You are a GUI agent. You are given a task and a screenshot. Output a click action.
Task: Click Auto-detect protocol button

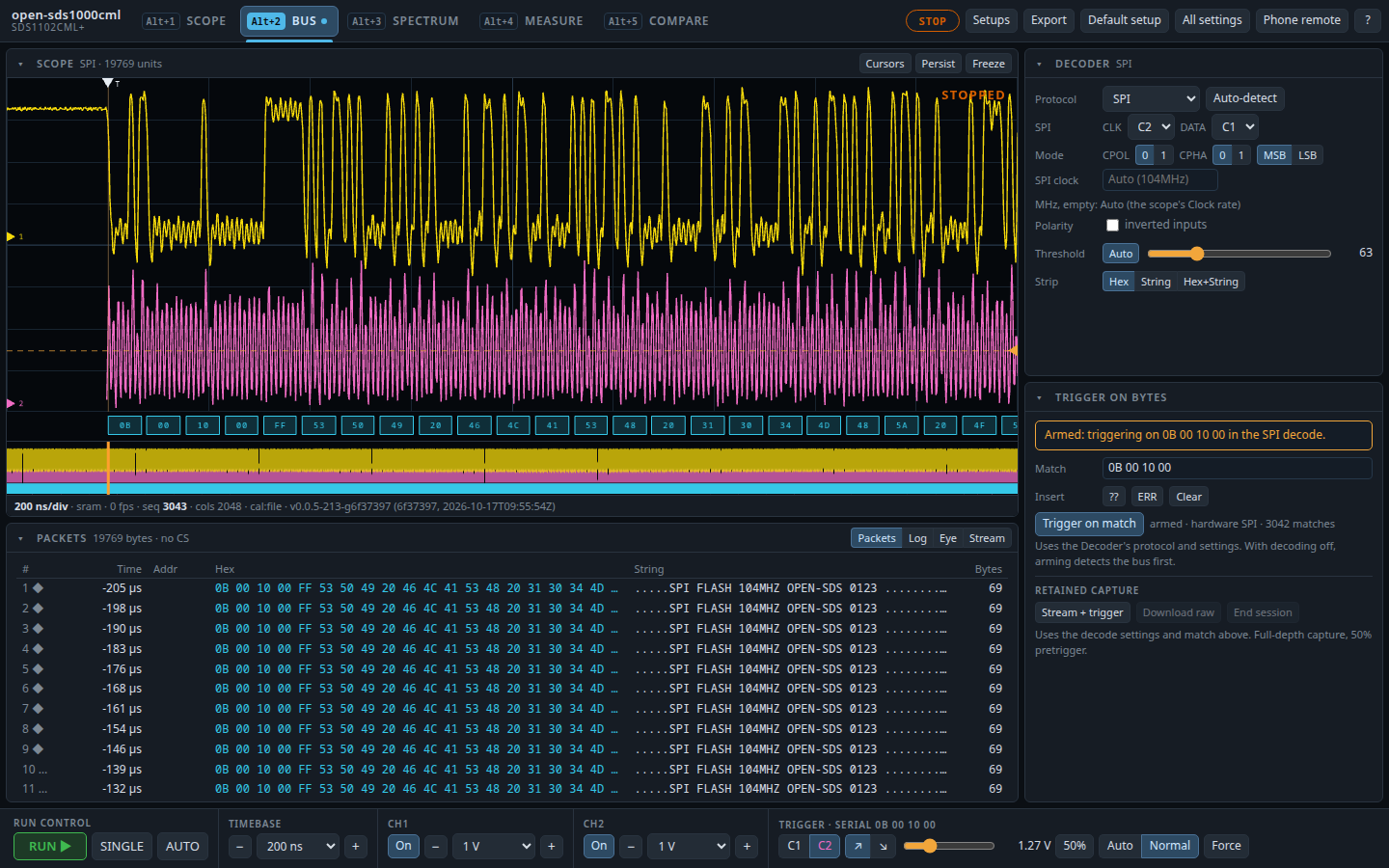[x=1244, y=98]
